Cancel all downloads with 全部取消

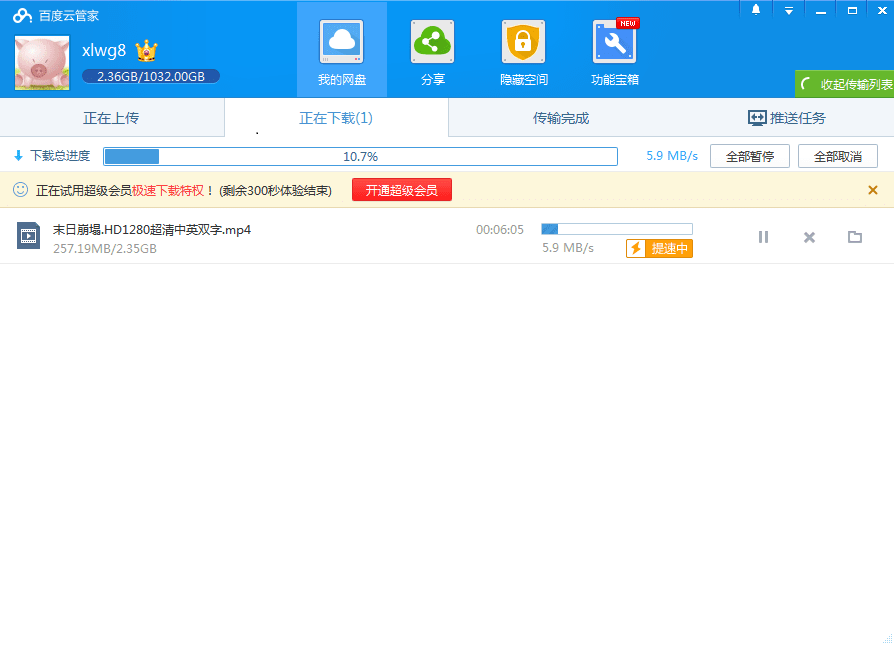(x=838, y=156)
